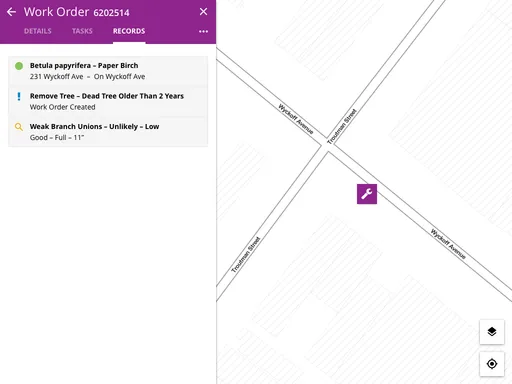Open the Weak Branch Unions inspection record
The height and width of the screenshot is (384, 512).
[108, 132]
